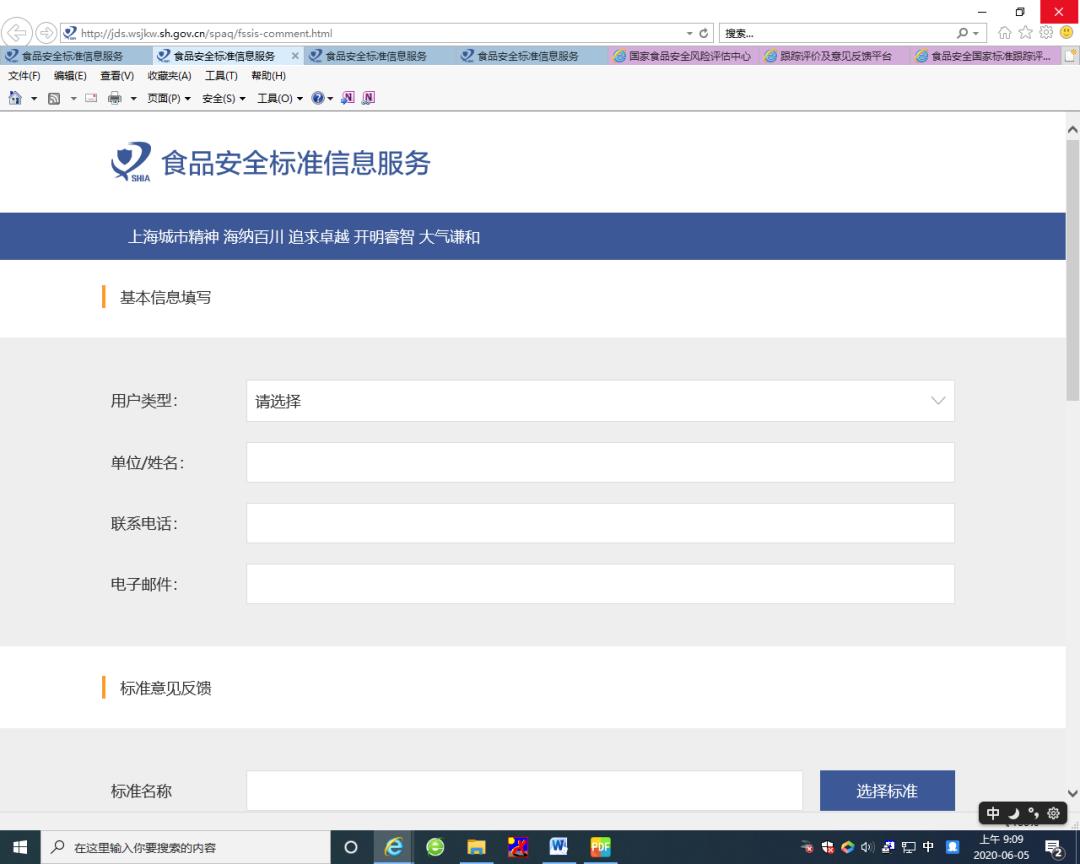Toggle the IME moon icon on floating bar
Screen dimensions: 1080x864
1013,813
